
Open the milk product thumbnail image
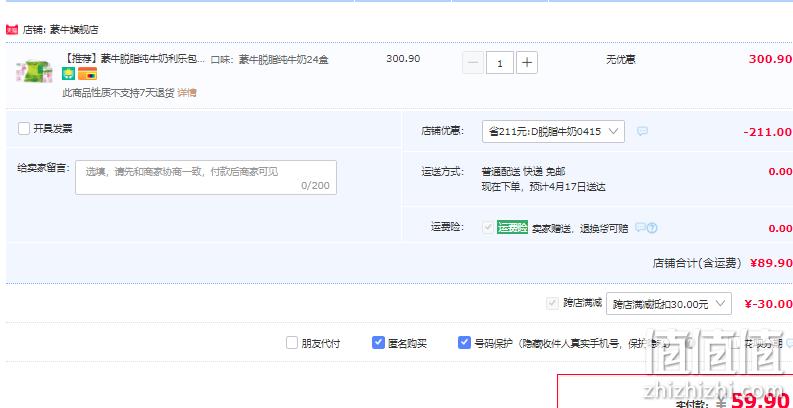[34, 71]
